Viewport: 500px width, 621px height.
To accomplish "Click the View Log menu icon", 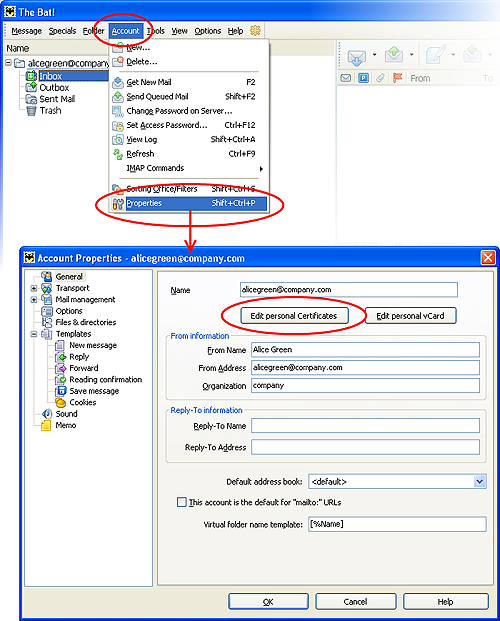I will (118, 140).
